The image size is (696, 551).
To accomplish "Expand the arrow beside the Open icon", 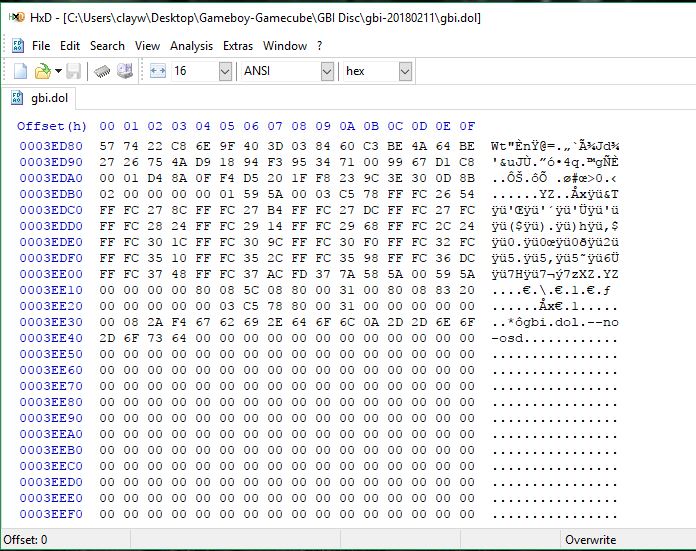I will [x=58, y=71].
